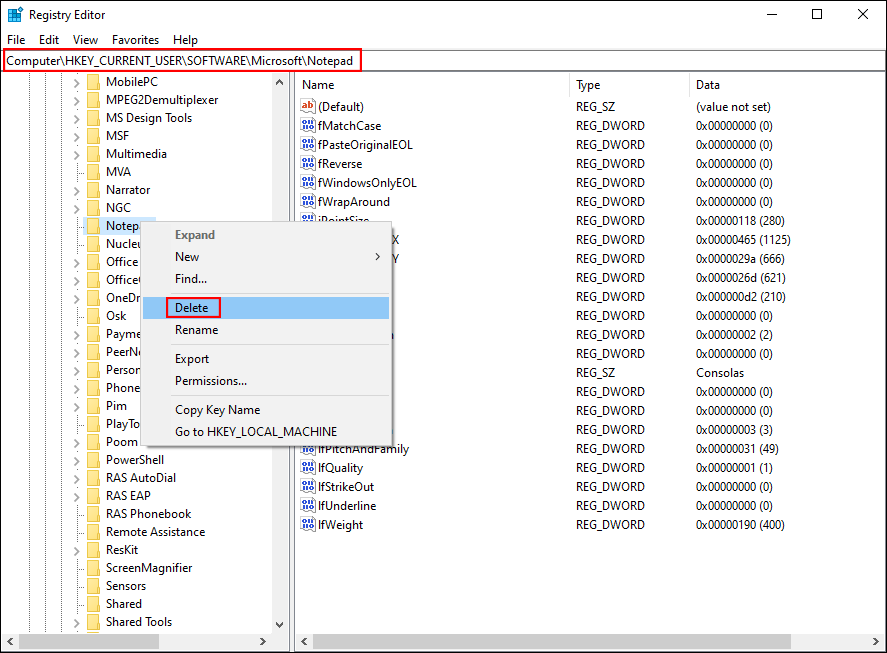887x653 pixels.
Task: Click the Sensors folder icon
Action: [x=93, y=586]
